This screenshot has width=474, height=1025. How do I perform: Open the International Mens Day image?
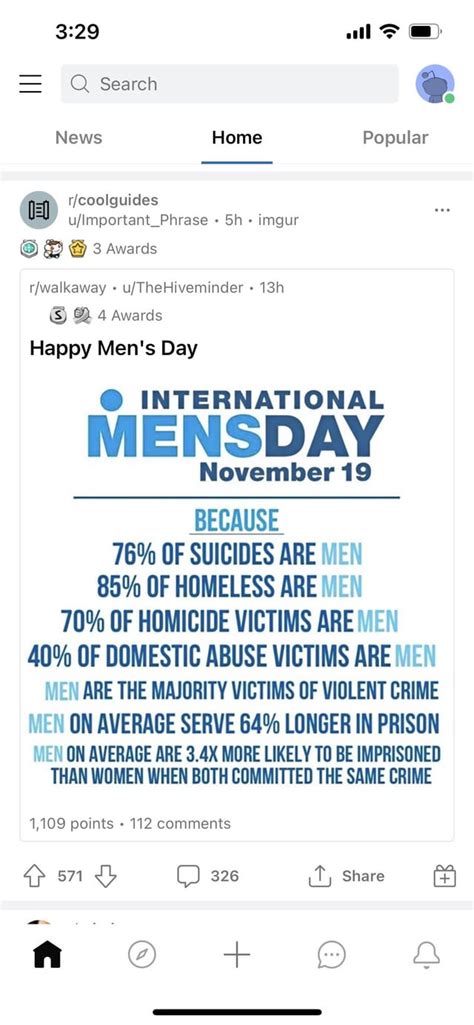(237, 585)
